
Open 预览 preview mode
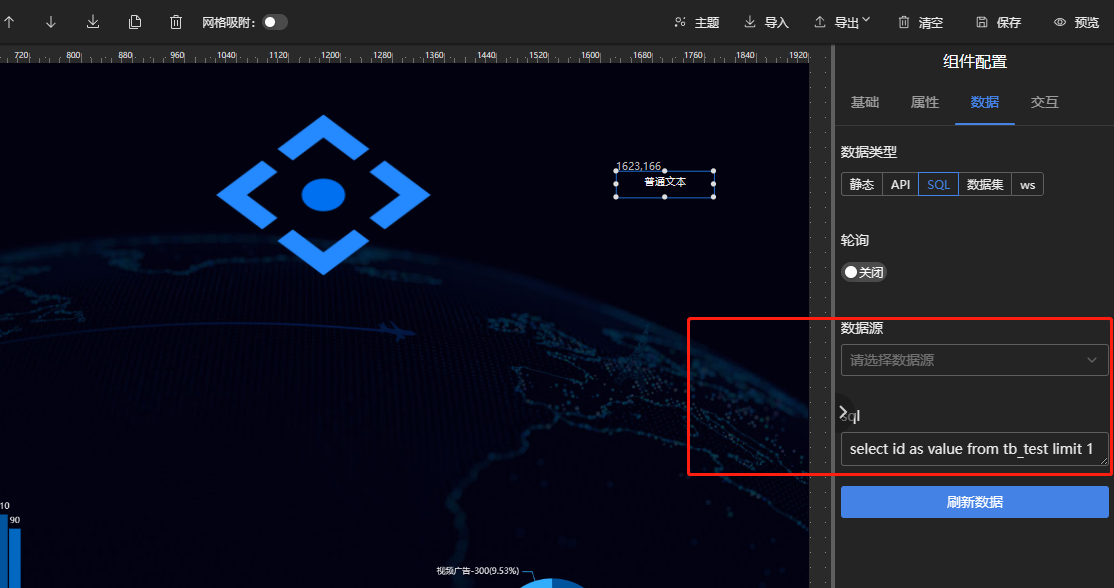tap(1076, 22)
